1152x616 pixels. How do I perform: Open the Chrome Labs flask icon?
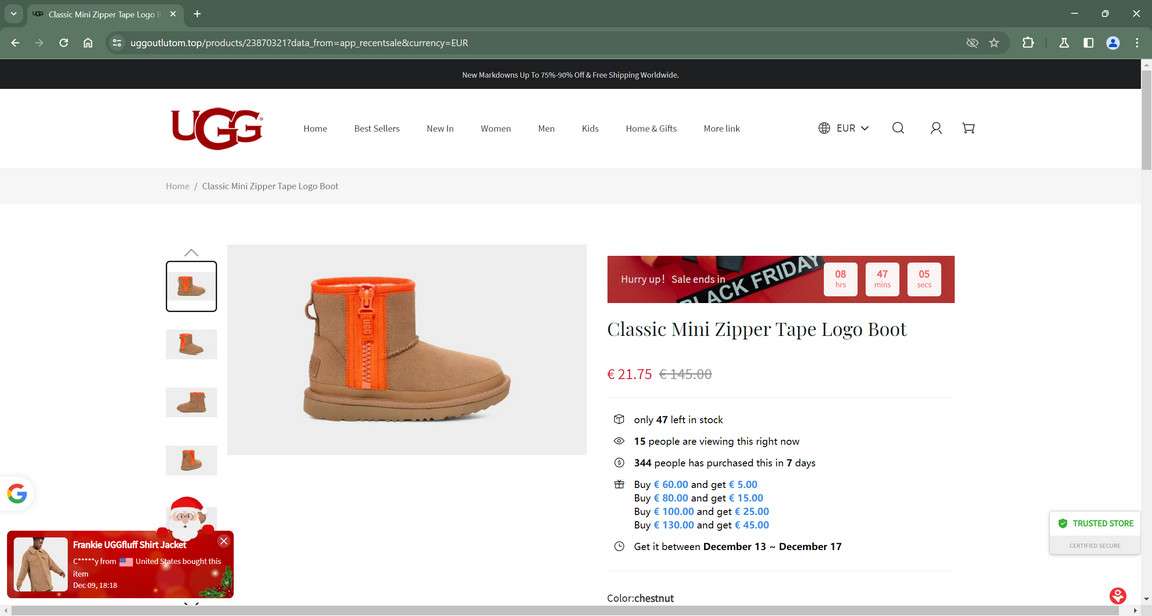pyautogui.click(x=1063, y=43)
